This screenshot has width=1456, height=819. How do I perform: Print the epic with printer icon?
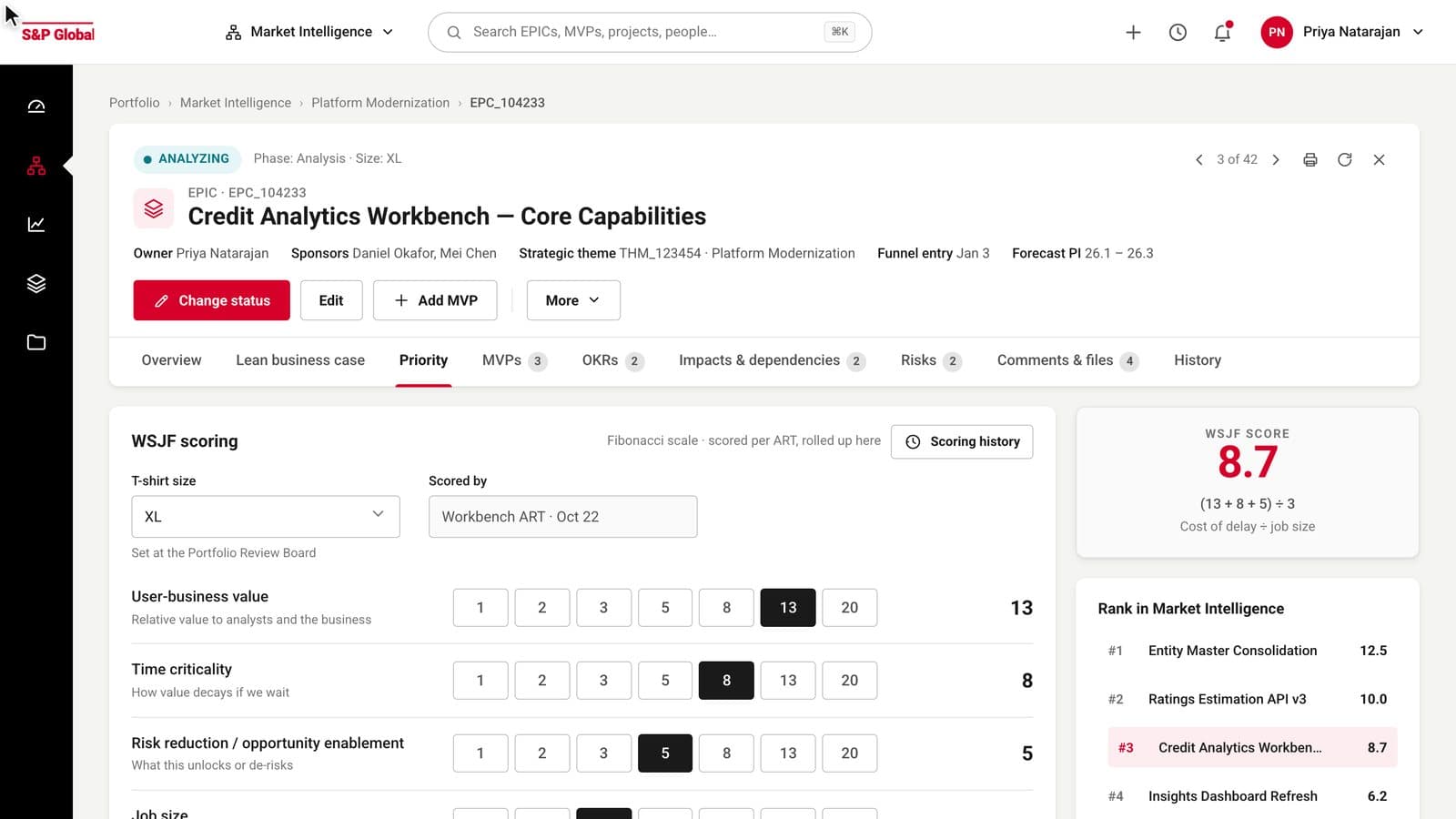pos(1310,159)
